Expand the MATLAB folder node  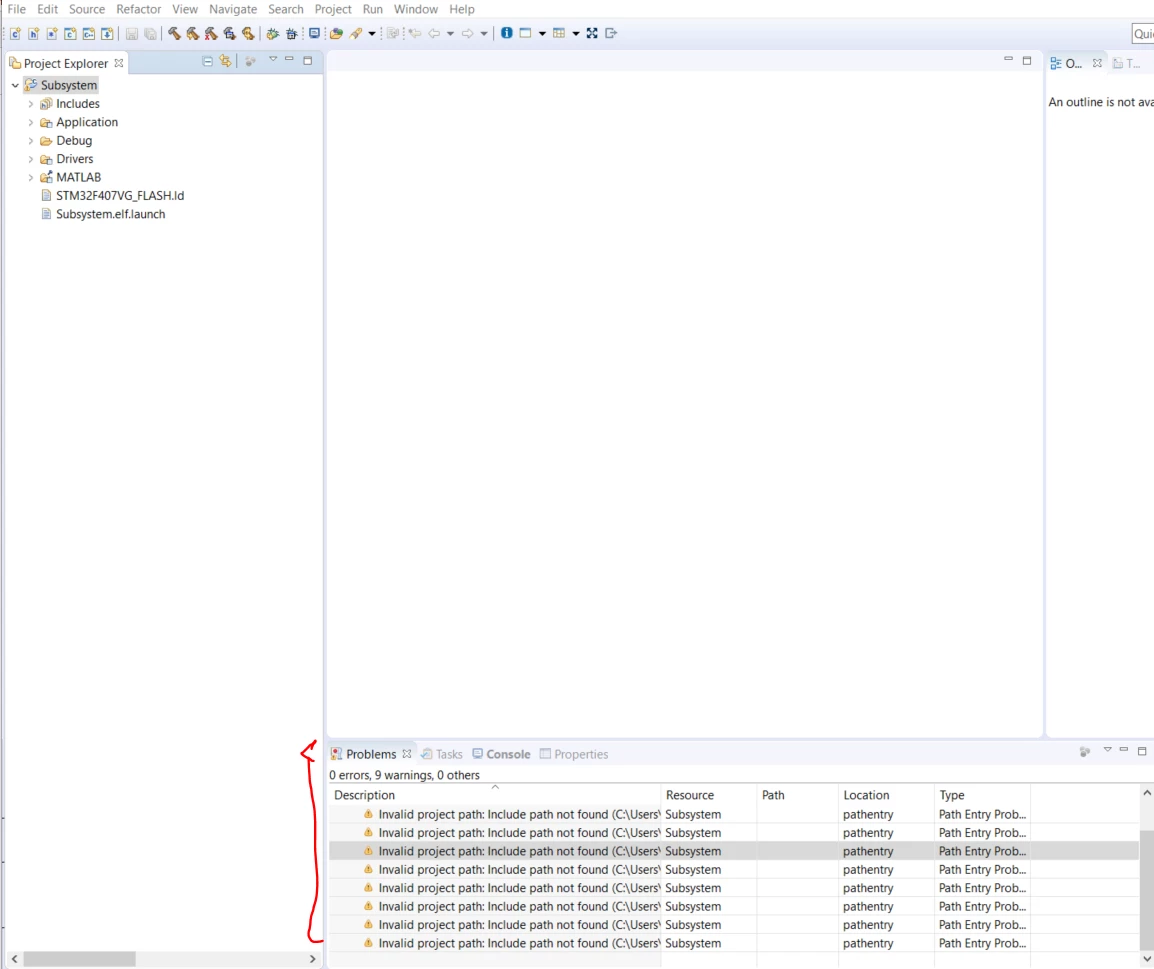pos(31,177)
